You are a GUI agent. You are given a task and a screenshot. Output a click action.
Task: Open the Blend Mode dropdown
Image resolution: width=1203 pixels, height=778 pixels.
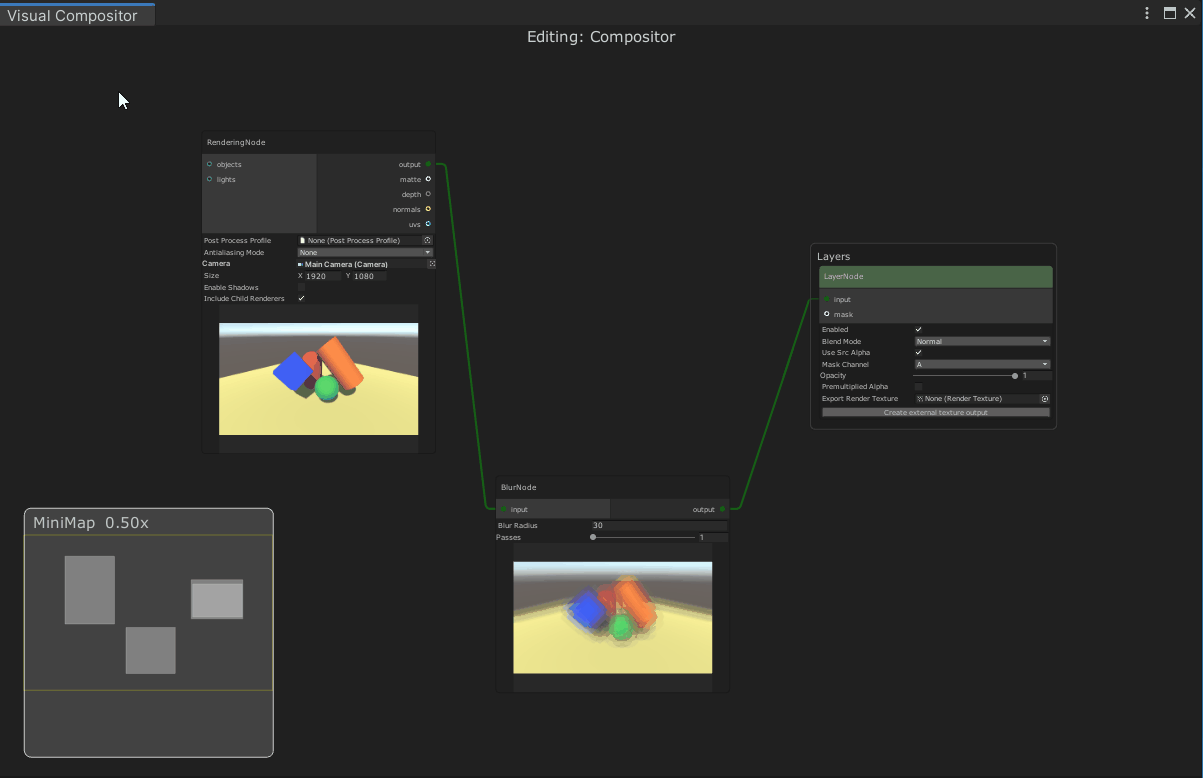point(982,341)
